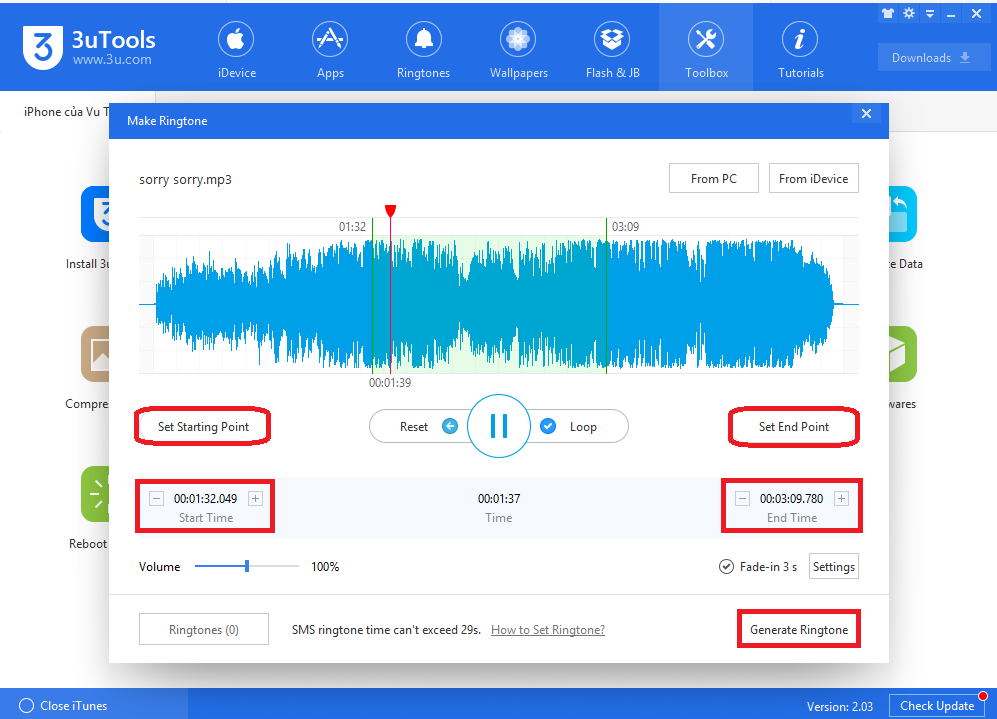Go to the Ringtones section

423,50
